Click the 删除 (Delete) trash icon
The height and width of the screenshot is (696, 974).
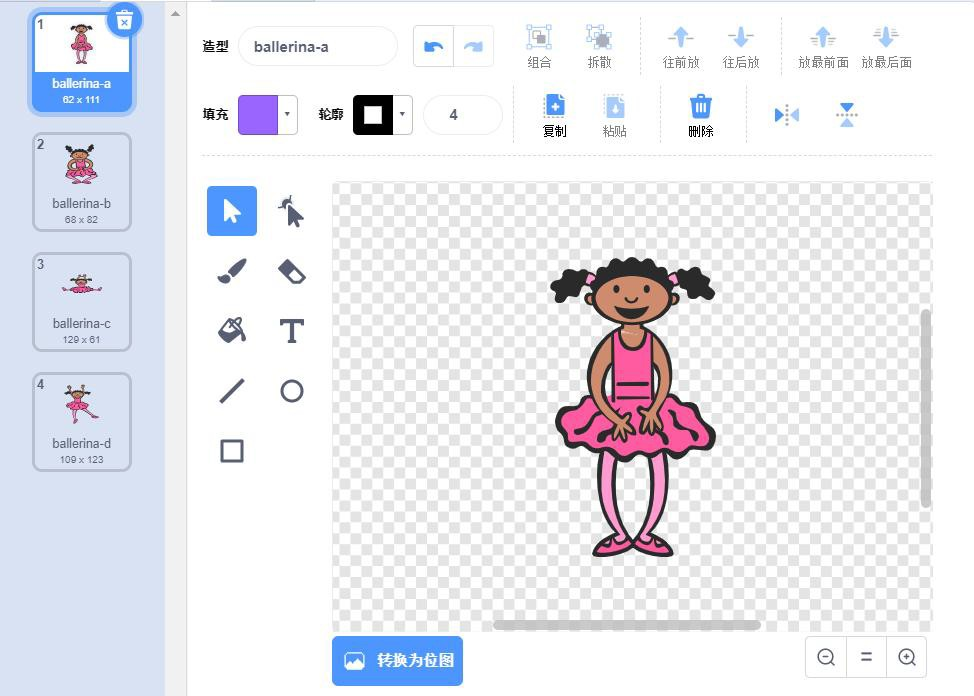(701, 106)
